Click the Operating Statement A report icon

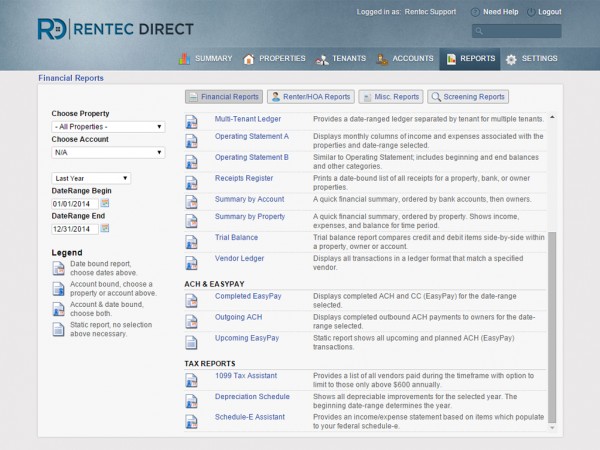pos(191,141)
